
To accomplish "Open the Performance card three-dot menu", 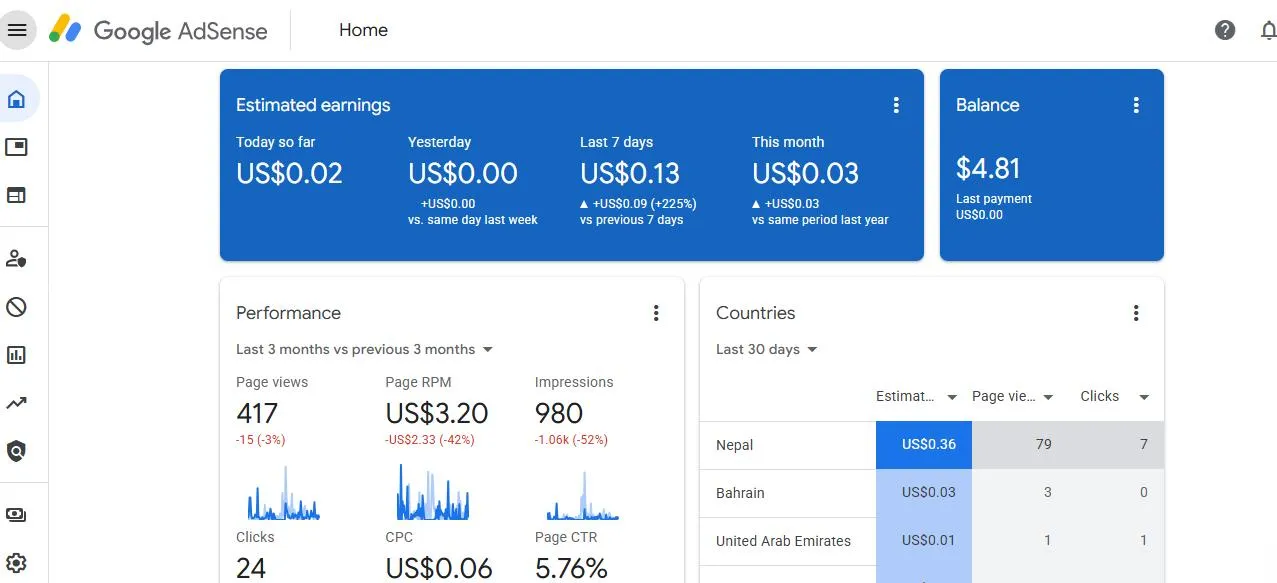I will coord(656,313).
